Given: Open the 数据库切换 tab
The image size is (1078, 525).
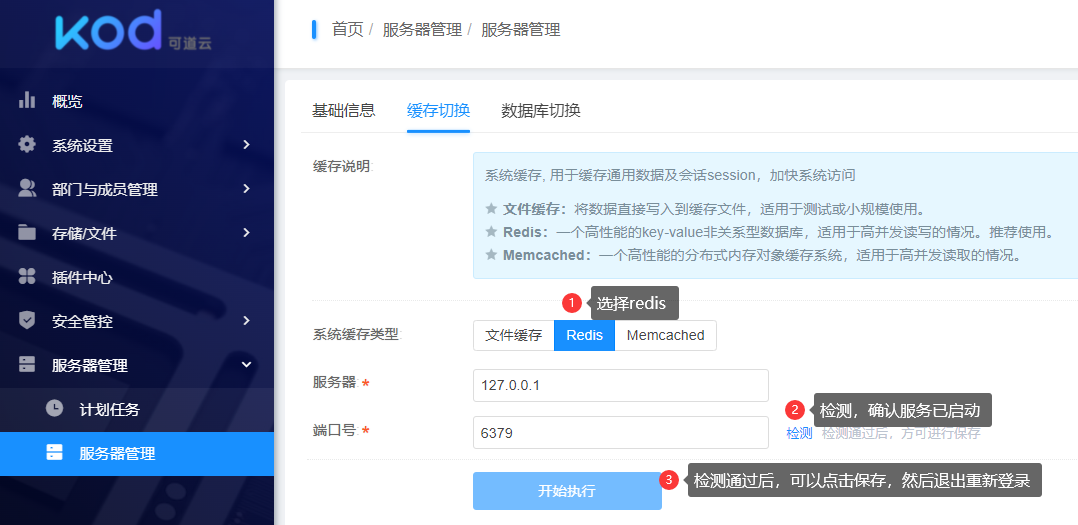Looking at the screenshot, I should [x=540, y=110].
